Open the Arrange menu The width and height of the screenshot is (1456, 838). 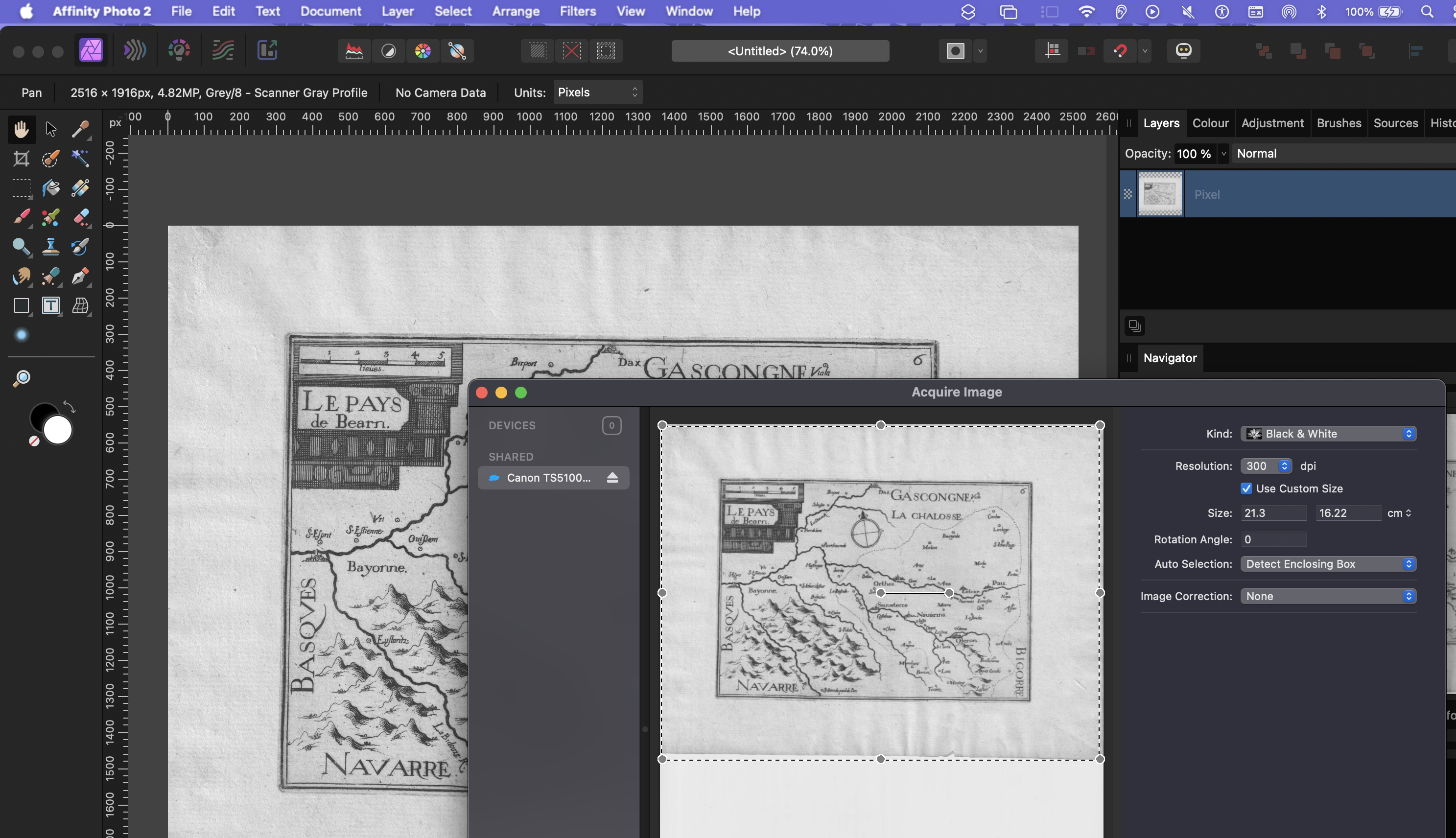pos(516,11)
